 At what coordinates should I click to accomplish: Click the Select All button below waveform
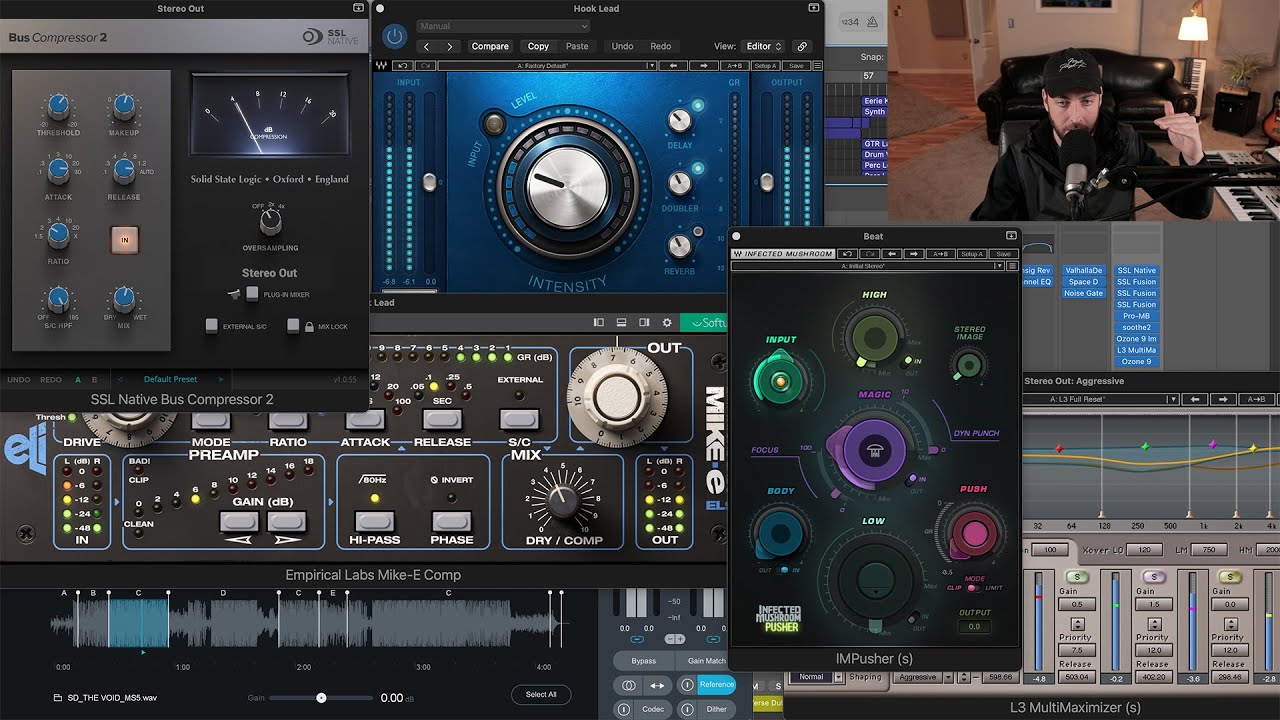[541, 694]
